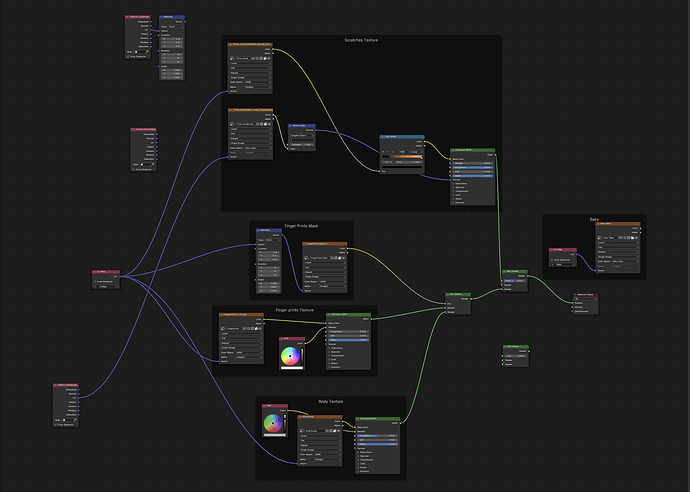Collapse the top-left Mapping node using its arrow
690x492 pixels.
(161, 17)
